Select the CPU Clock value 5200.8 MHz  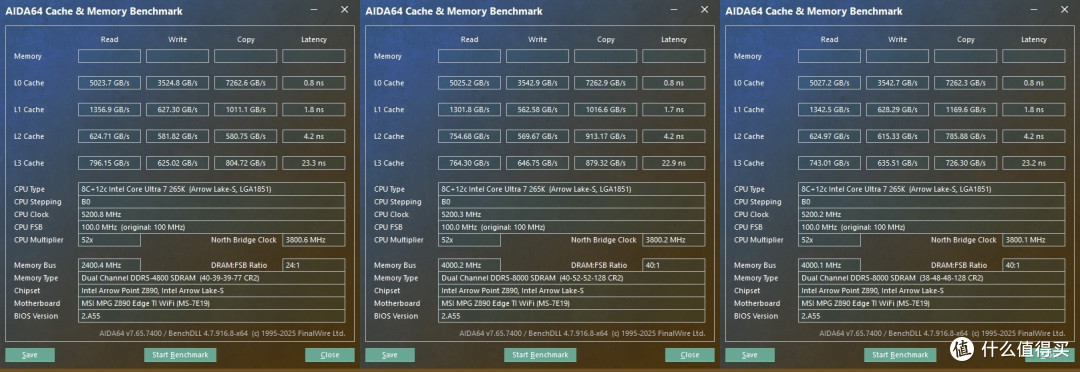tap(211, 214)
